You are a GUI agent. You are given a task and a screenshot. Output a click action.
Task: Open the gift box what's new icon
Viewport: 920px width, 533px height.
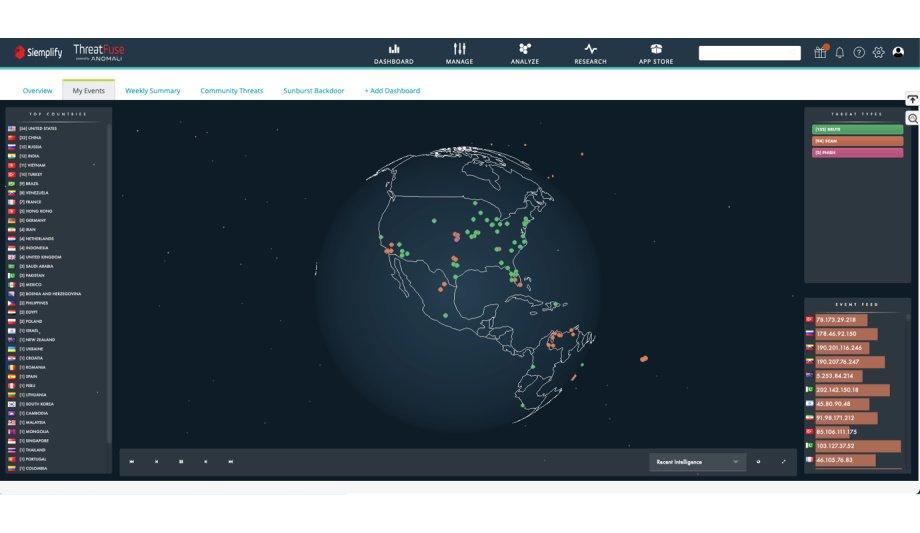tap(820, 52)
